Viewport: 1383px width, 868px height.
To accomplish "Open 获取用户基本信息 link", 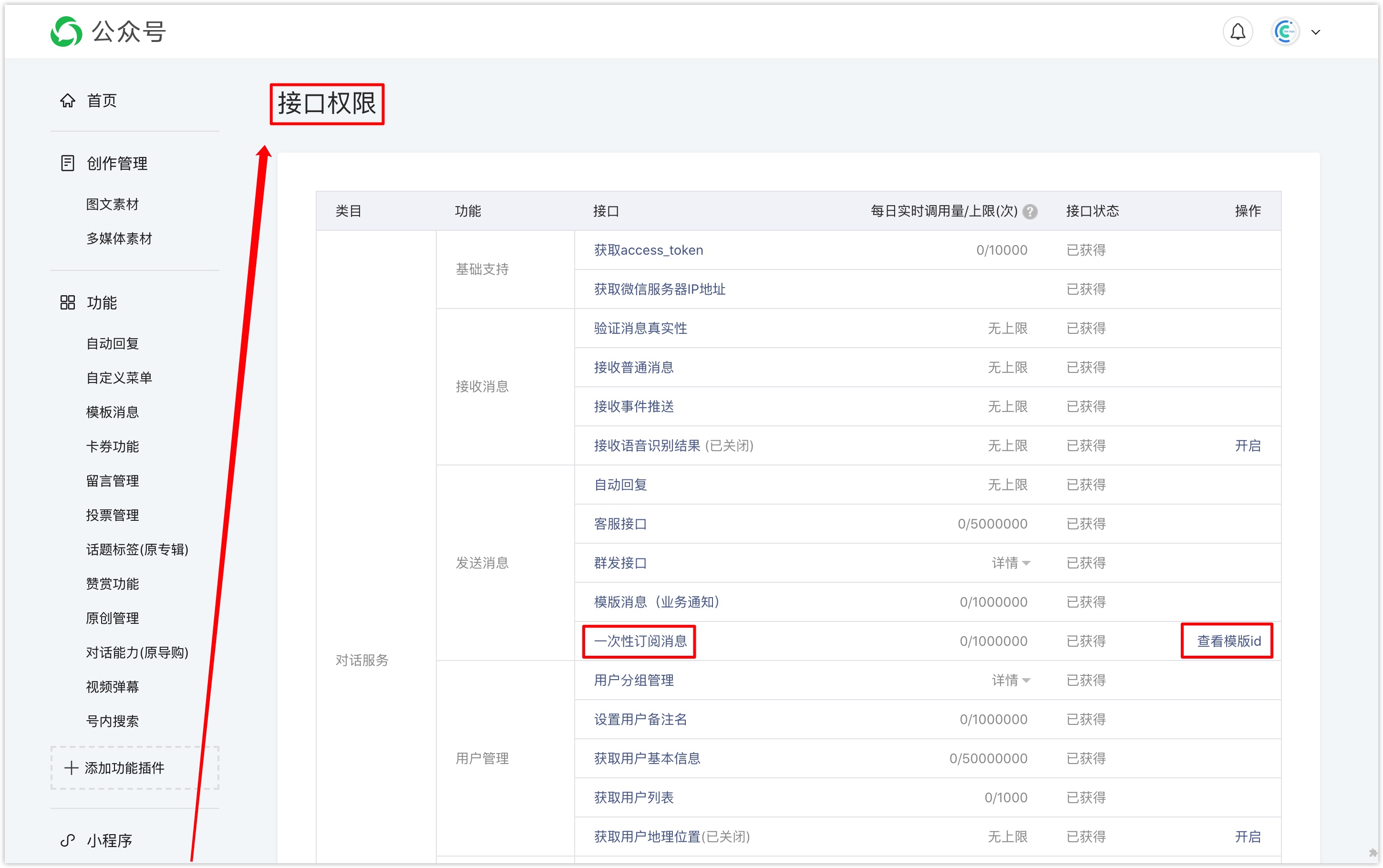I will [x=647, y=758].
